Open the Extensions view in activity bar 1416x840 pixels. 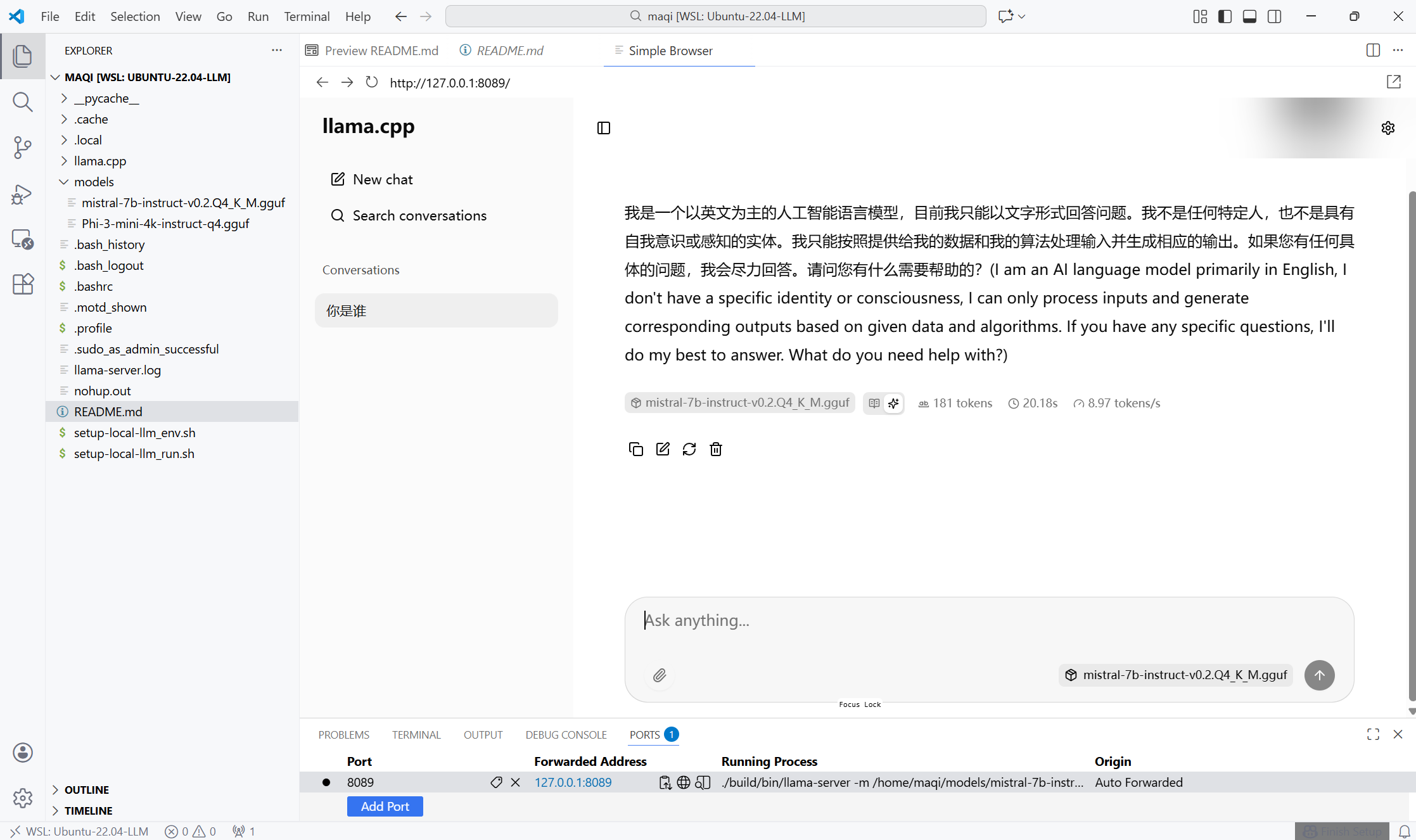click(x=22, y=284)
